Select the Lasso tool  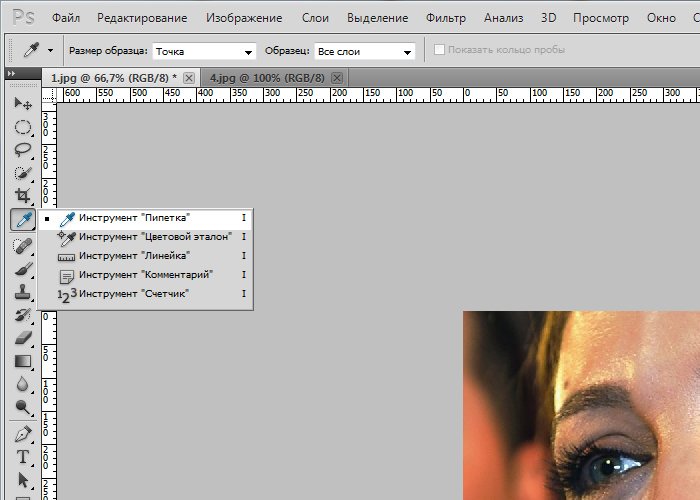coord(22,150)
